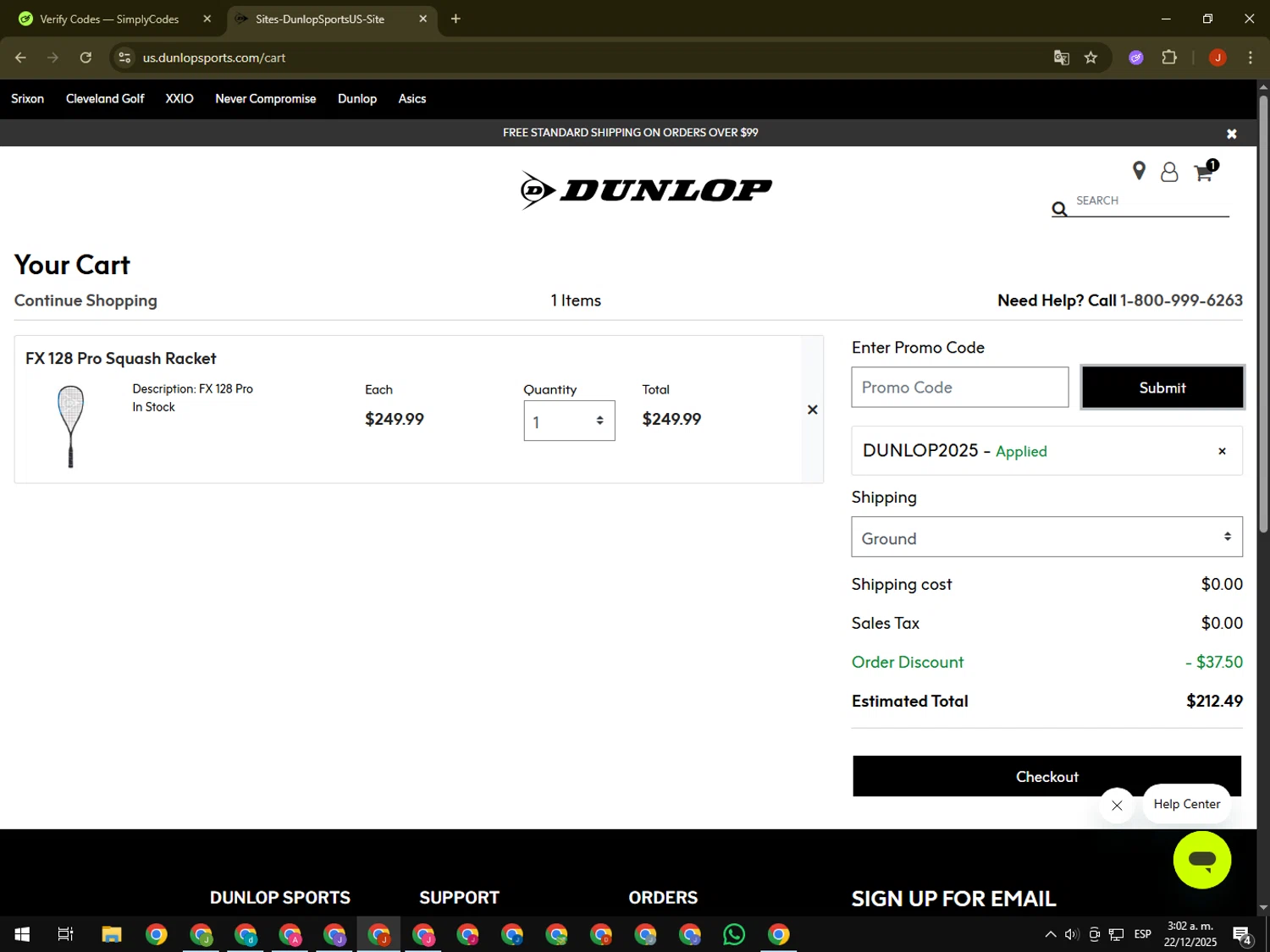Click the page vertical scrollbar
1270x952 pixels.
click(1263, 313)
